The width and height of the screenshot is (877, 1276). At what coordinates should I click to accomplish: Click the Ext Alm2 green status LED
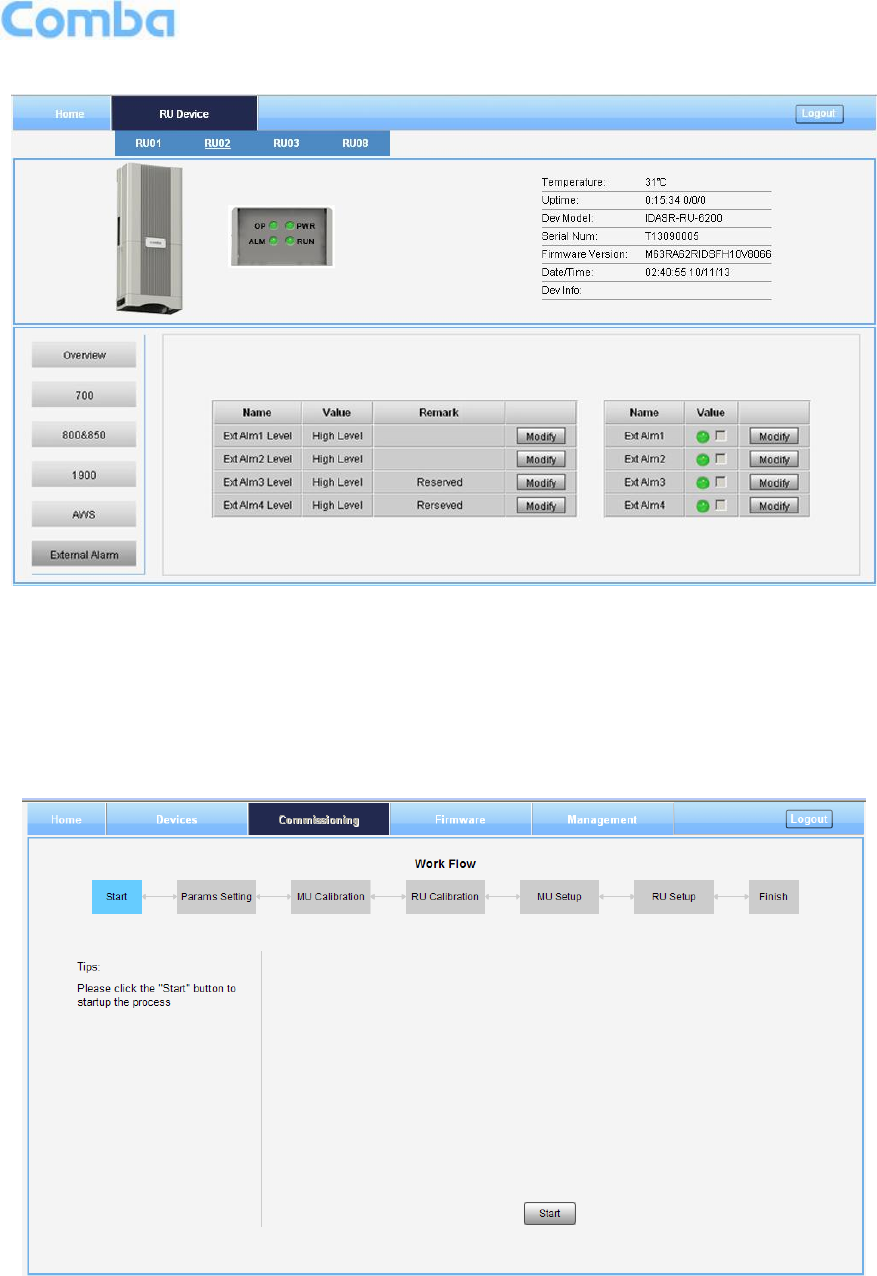coord(703,459)
